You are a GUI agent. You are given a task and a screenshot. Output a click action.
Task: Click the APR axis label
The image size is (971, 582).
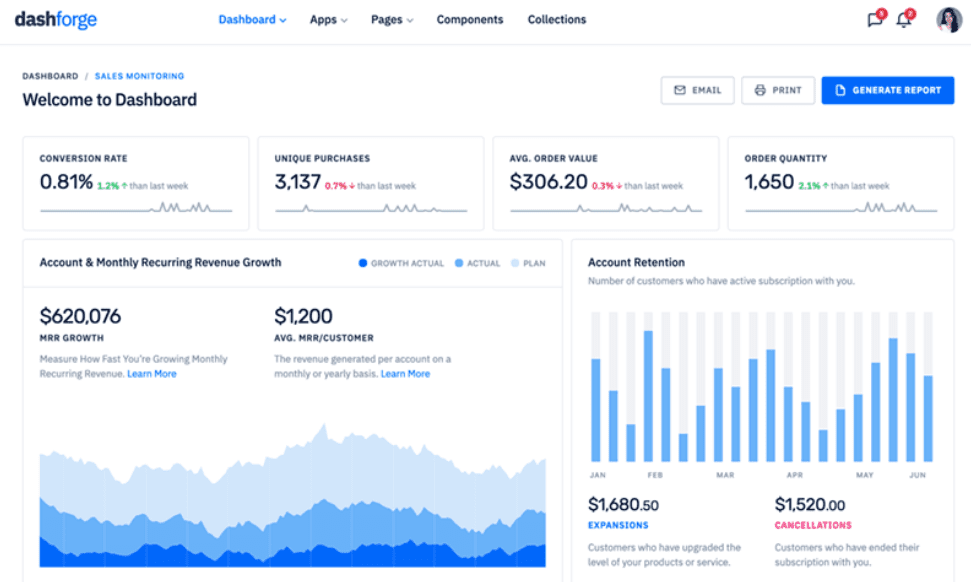(795, 476)
